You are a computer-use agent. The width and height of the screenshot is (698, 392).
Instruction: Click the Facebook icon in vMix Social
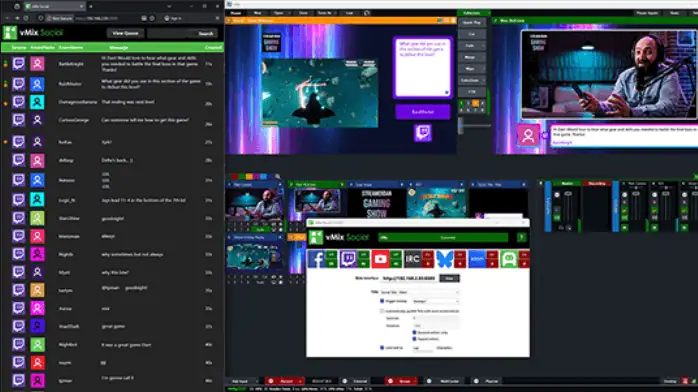tap(316, 259)
